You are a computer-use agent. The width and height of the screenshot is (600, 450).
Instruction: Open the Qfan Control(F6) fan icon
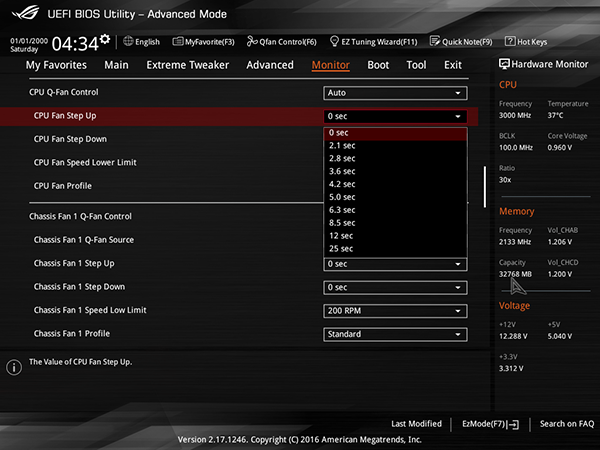point(252,41)
